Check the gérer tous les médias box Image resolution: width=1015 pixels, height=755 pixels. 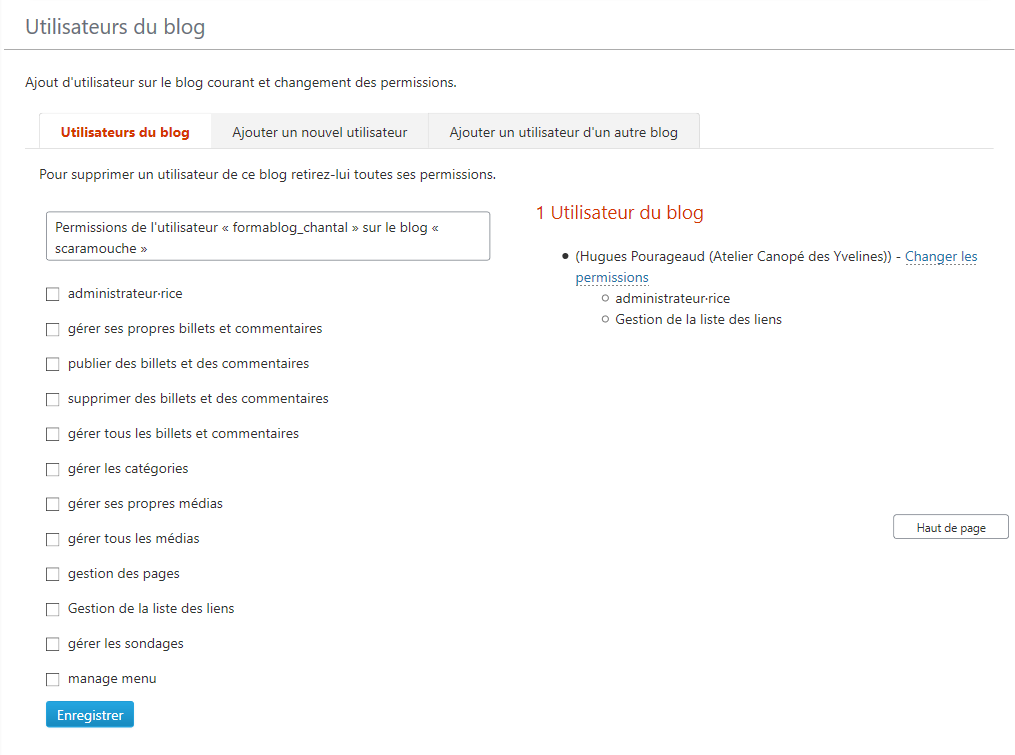click(x=53, y=539)
